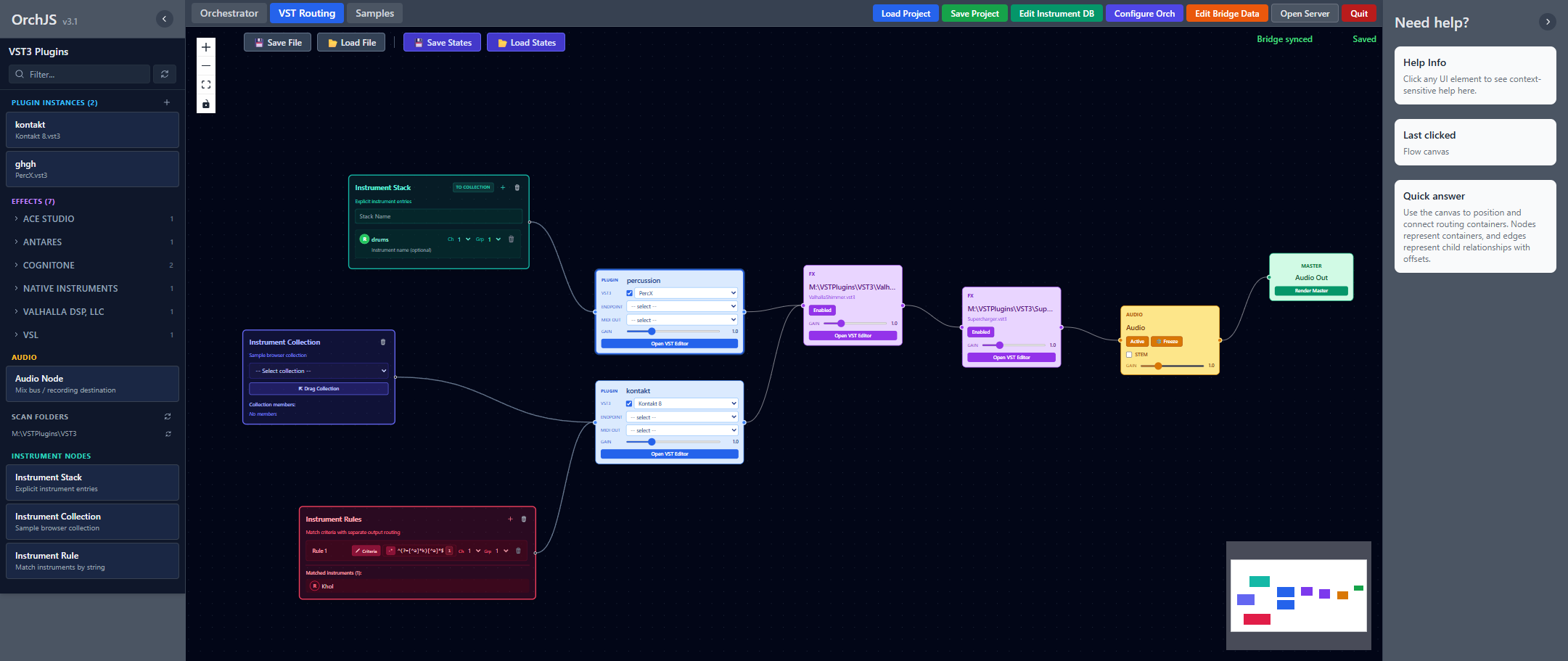Expand the ANTARES effects group
The height and width of the screenshot is (661, 1568).
[93, 242]
